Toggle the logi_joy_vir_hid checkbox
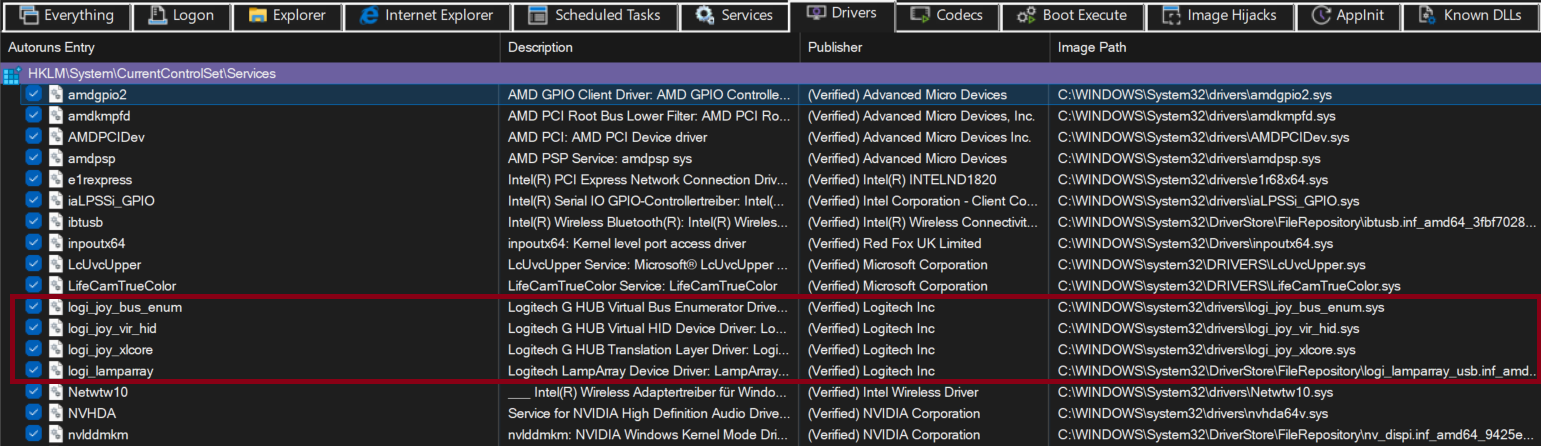Viewport: 1541px width, 446px height. [x=34, y=328]
